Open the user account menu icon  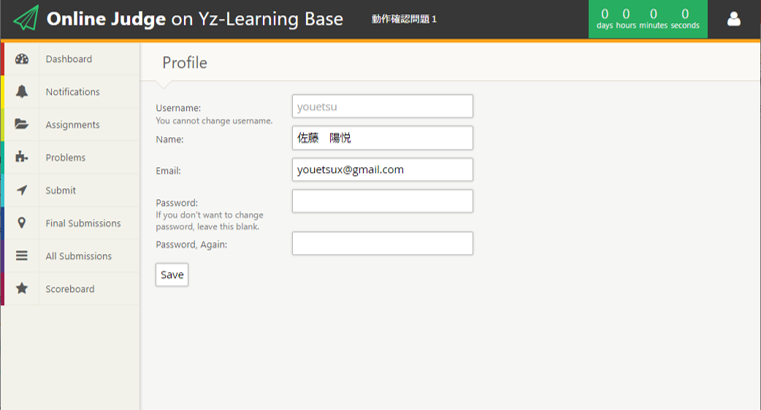click(733, 19)
